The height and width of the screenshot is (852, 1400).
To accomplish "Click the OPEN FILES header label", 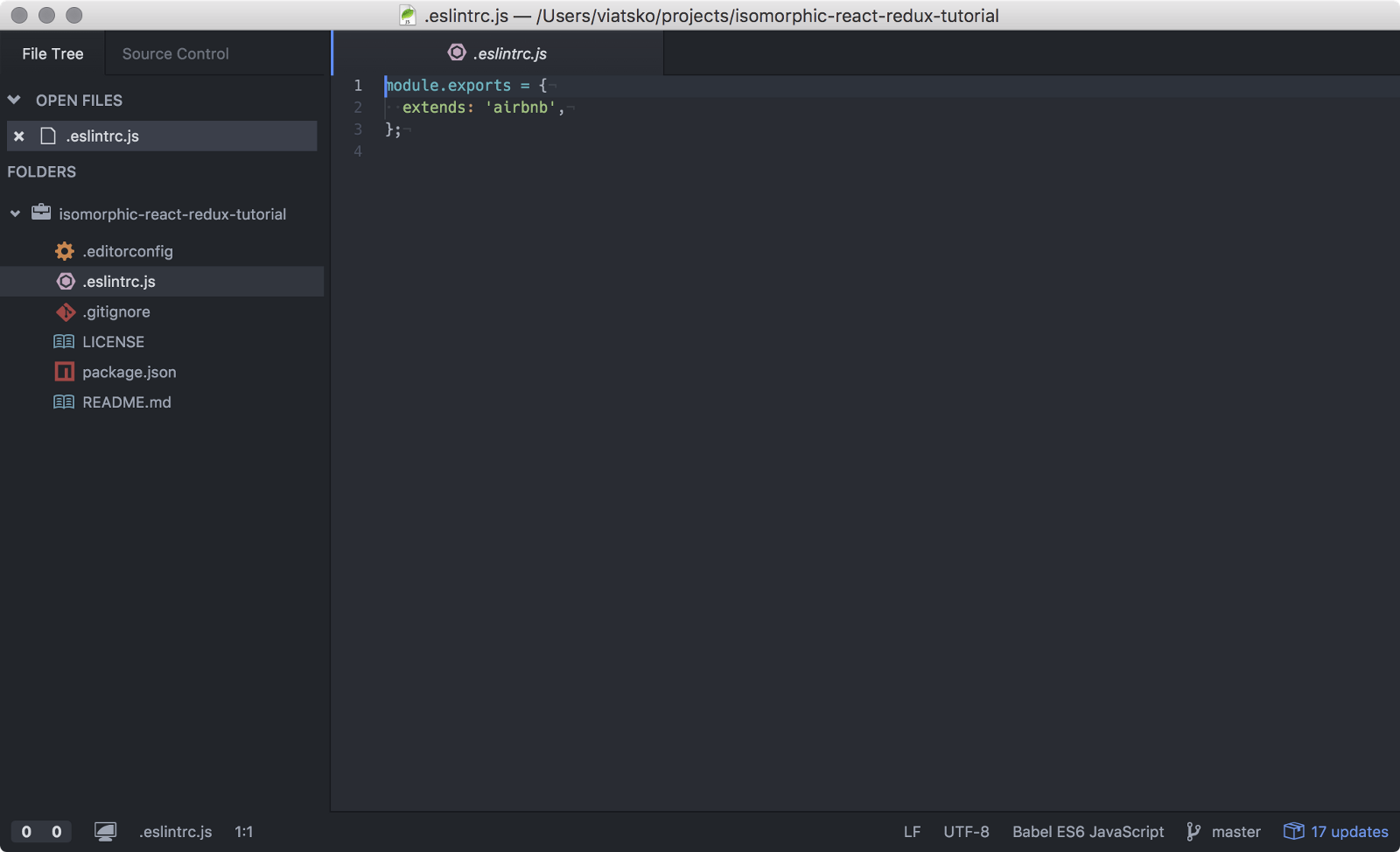I will 79,101.
